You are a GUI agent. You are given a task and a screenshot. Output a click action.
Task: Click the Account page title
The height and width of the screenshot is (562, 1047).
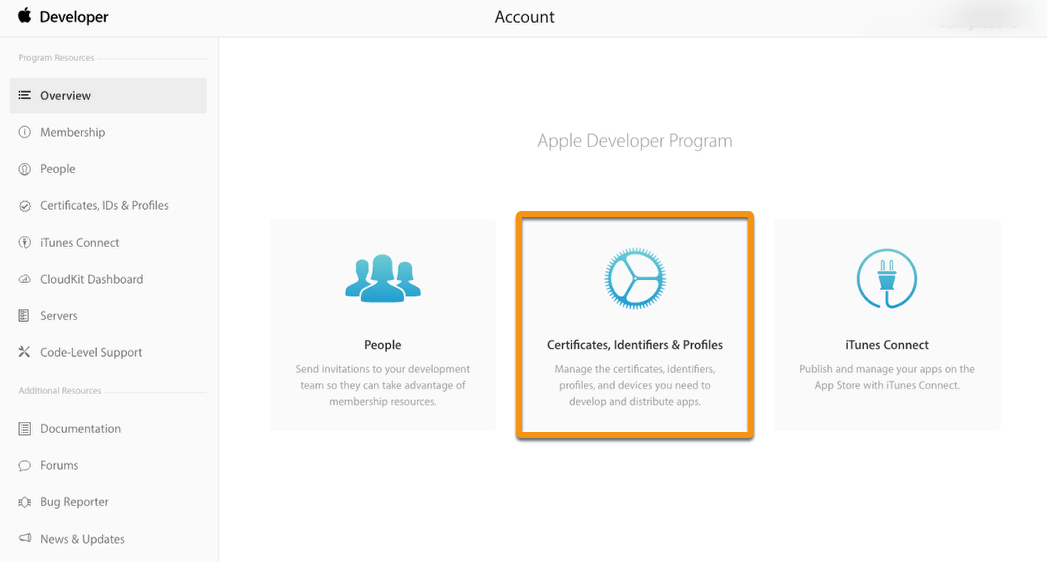pyautogui.click(x=525, y=17)
